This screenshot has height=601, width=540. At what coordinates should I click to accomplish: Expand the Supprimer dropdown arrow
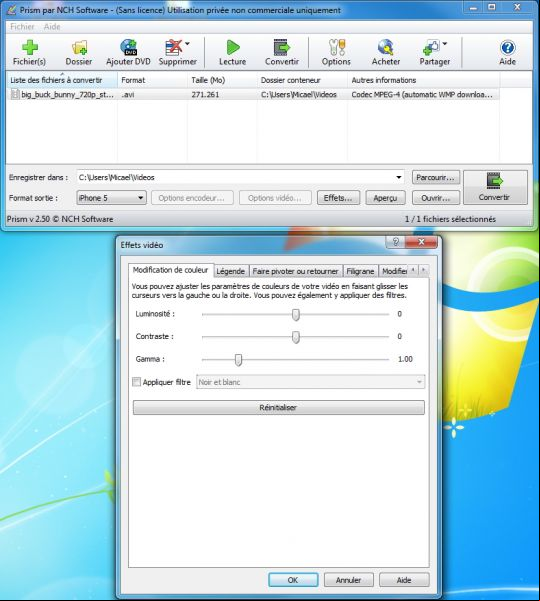point(187,44)
